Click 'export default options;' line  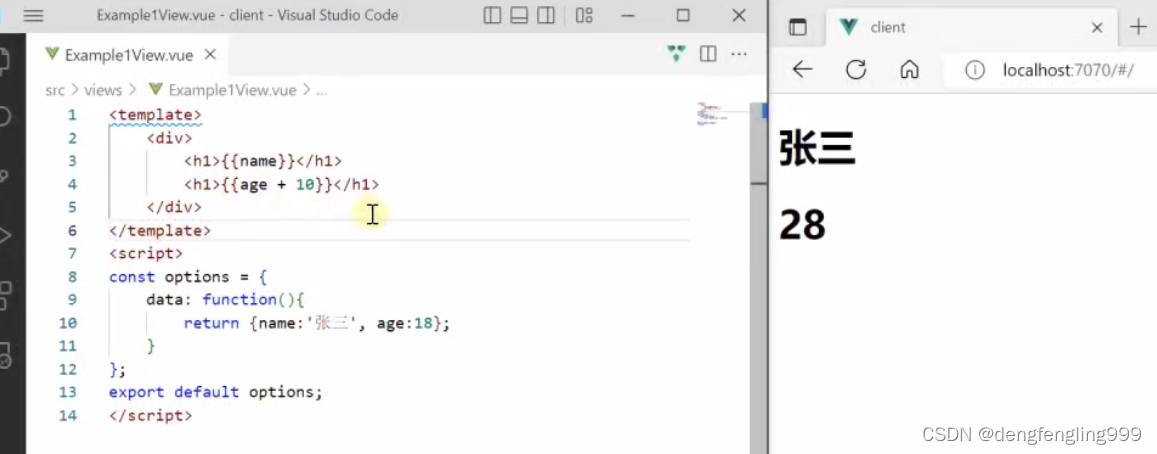[215, 392]
